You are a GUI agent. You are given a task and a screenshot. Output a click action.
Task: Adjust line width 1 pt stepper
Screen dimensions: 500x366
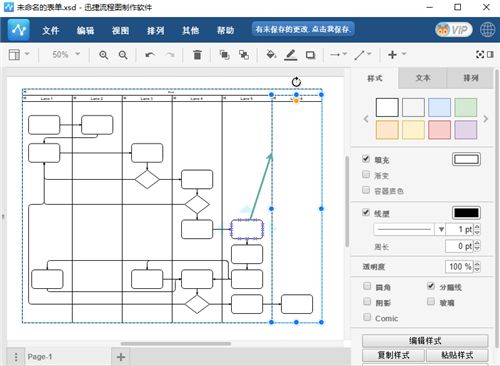point(477,229)
